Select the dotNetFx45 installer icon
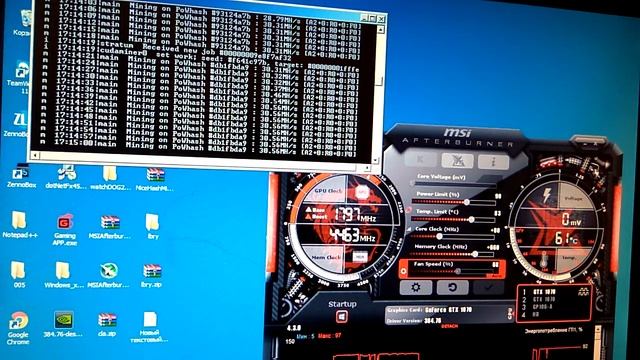Screen dimensions: 640x360 tap(66, 177)
